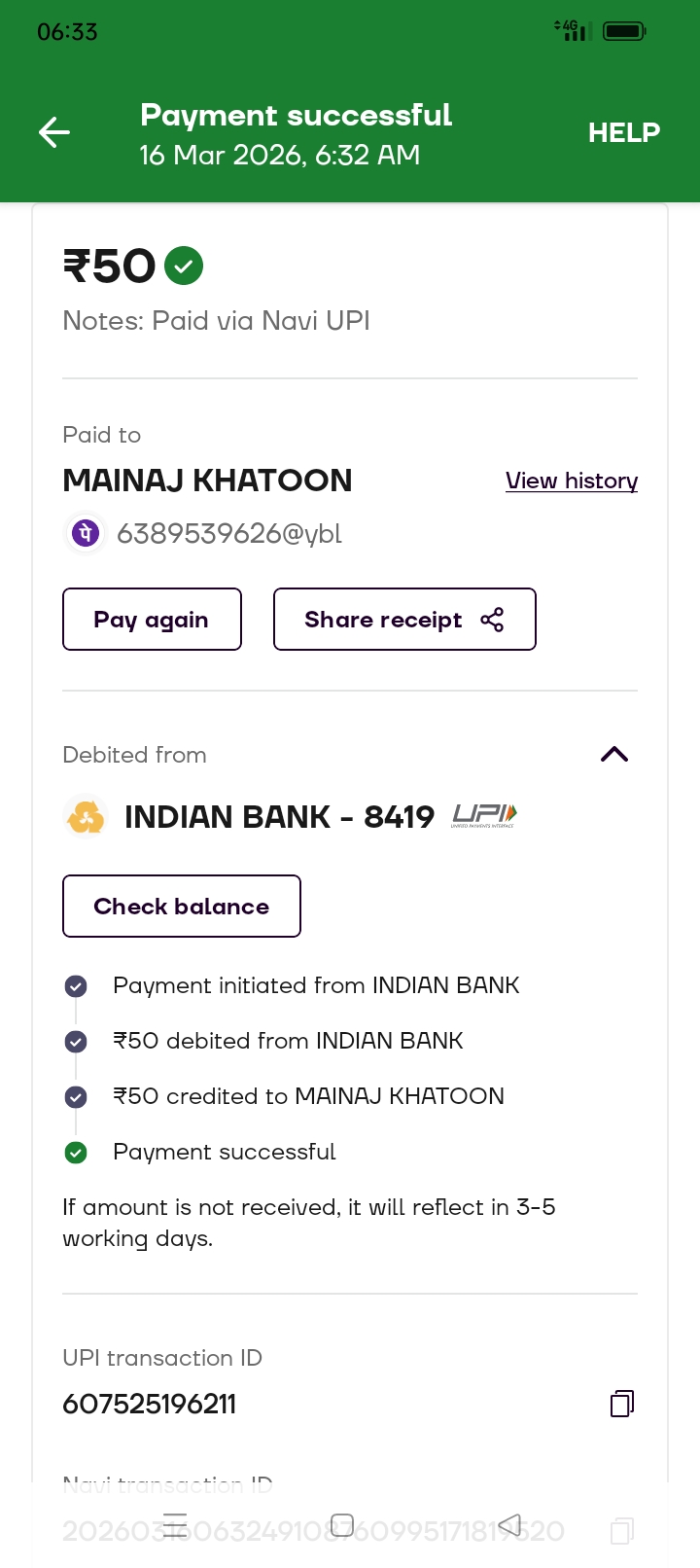Screen dimensions: 700x1568
Task: Collapse the Debited from section
Action: click(x=614, y=755)
